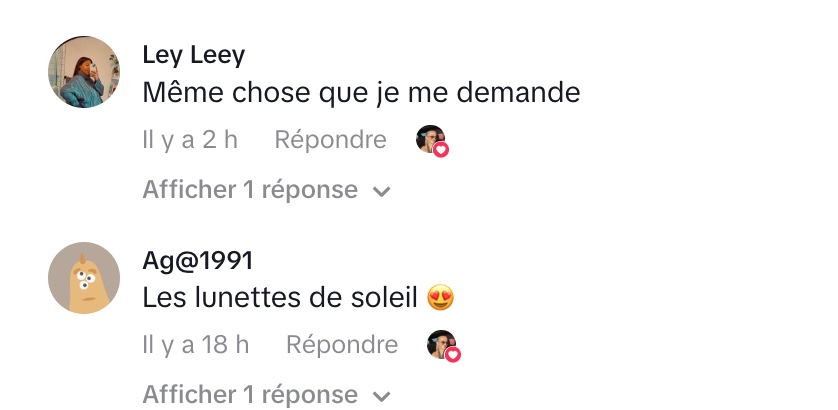Image resolution: width=838 pixels, height=410 pixels.
Task: Expand reply chevron under Ag@1991's comment
Action: pyautogui.click(x=381, y=396)
